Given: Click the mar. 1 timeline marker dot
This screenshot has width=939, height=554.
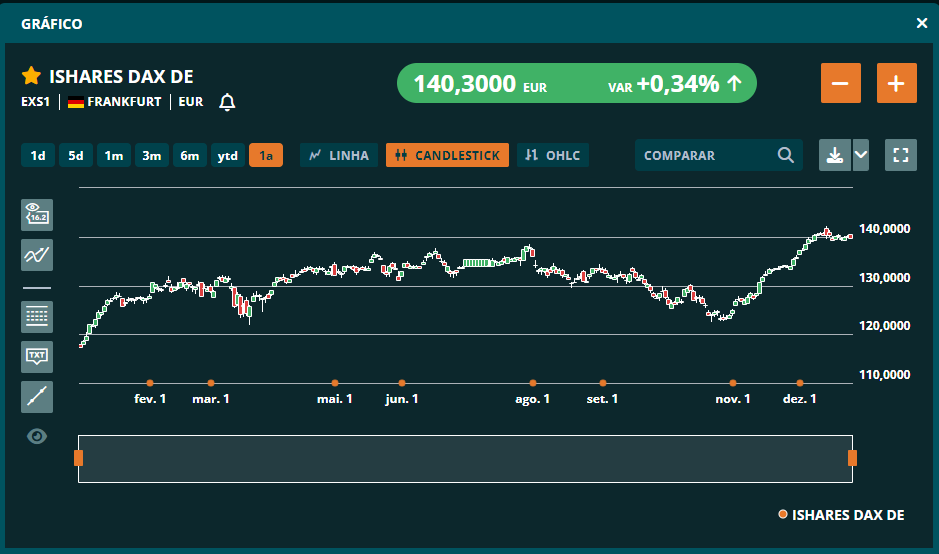Looking at the screenshot, I should point(211,383).
